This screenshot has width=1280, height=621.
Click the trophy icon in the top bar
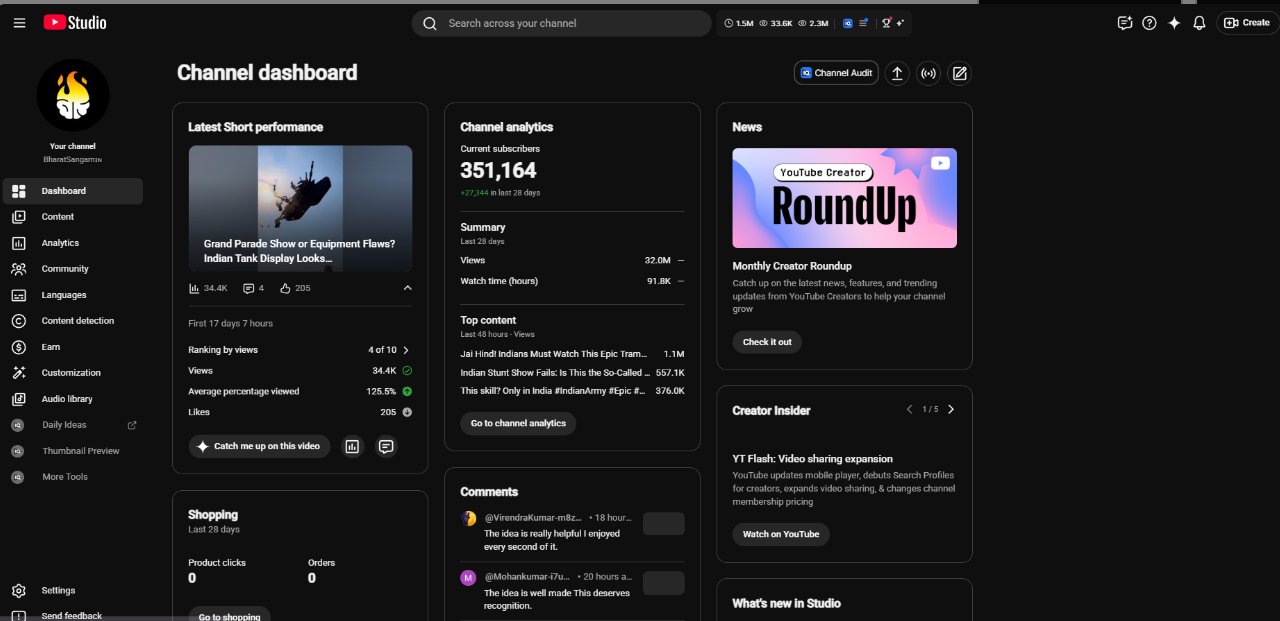886,23
